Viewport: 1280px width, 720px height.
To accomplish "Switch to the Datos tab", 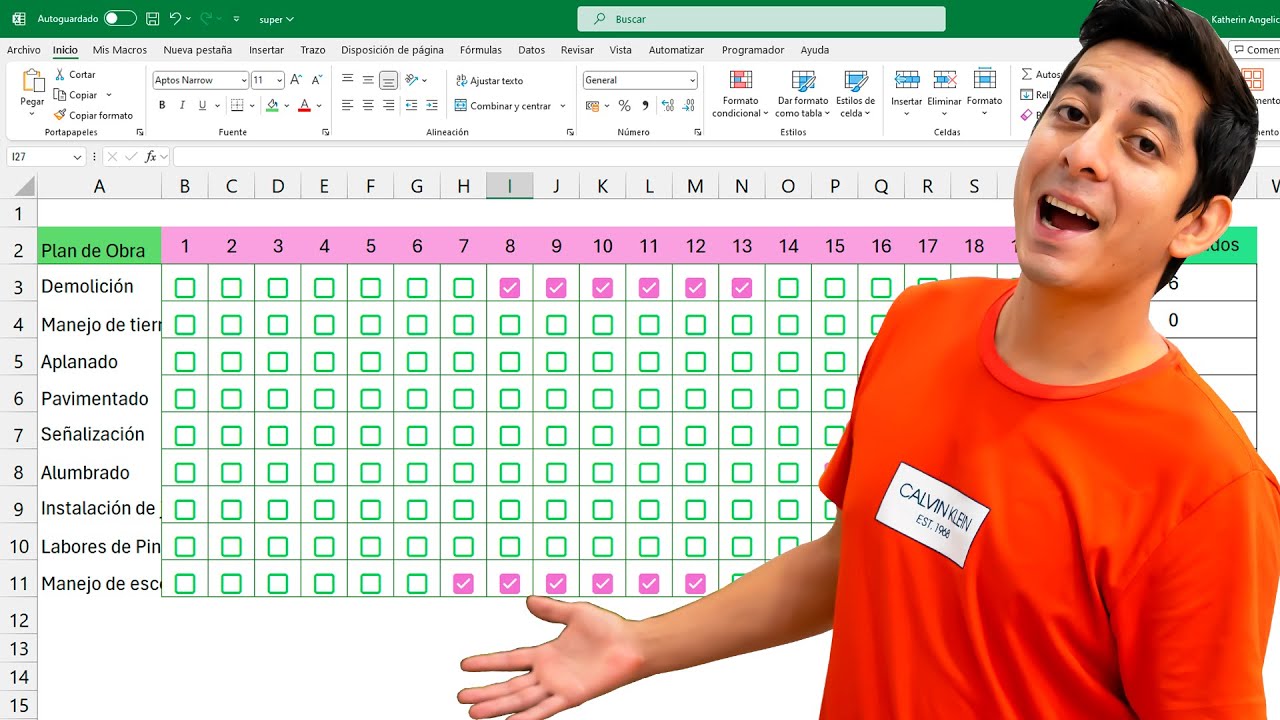I will click(x=532, y=50).
